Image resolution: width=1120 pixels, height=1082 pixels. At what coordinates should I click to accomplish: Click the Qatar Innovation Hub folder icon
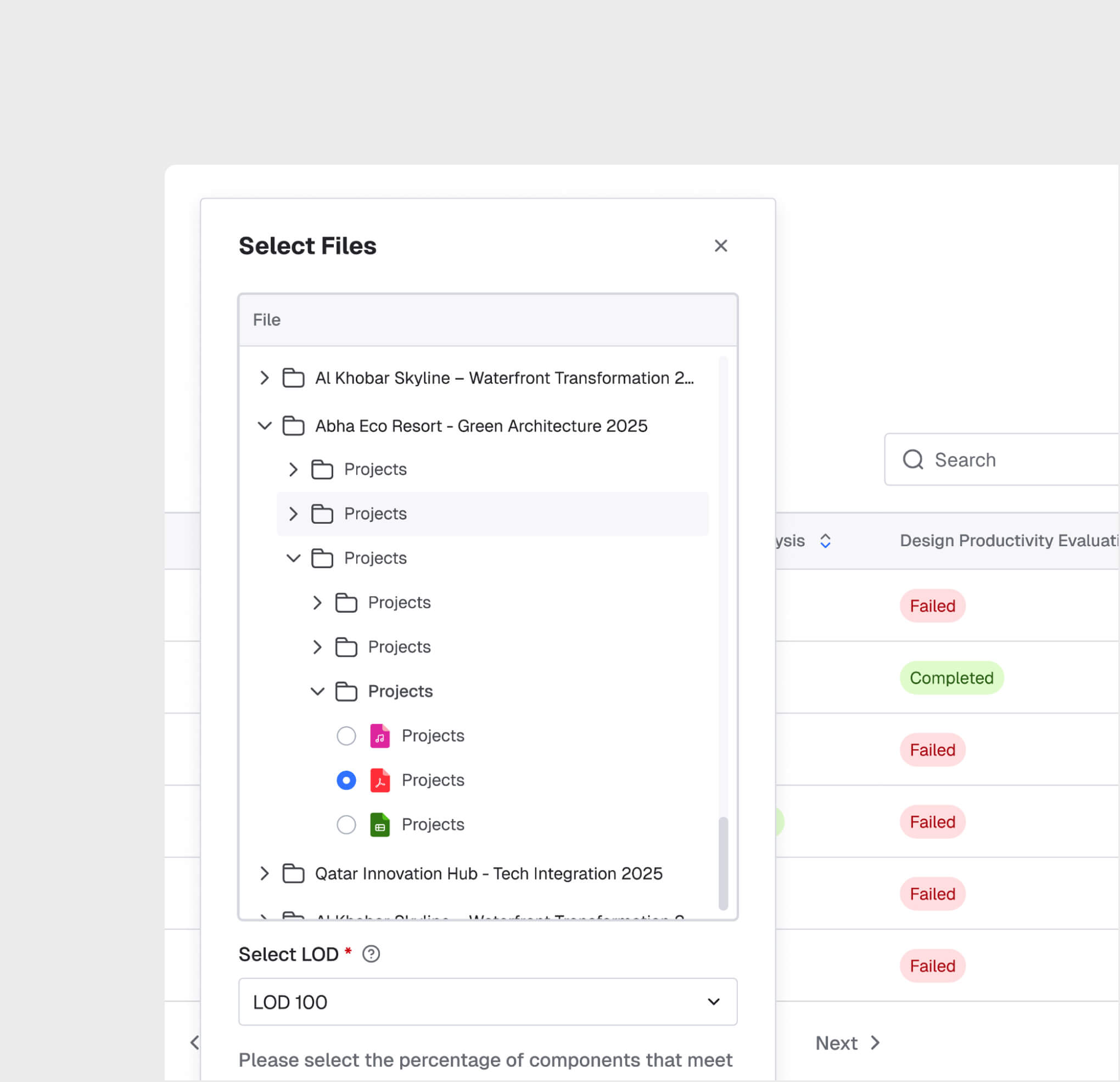(293, 873)
